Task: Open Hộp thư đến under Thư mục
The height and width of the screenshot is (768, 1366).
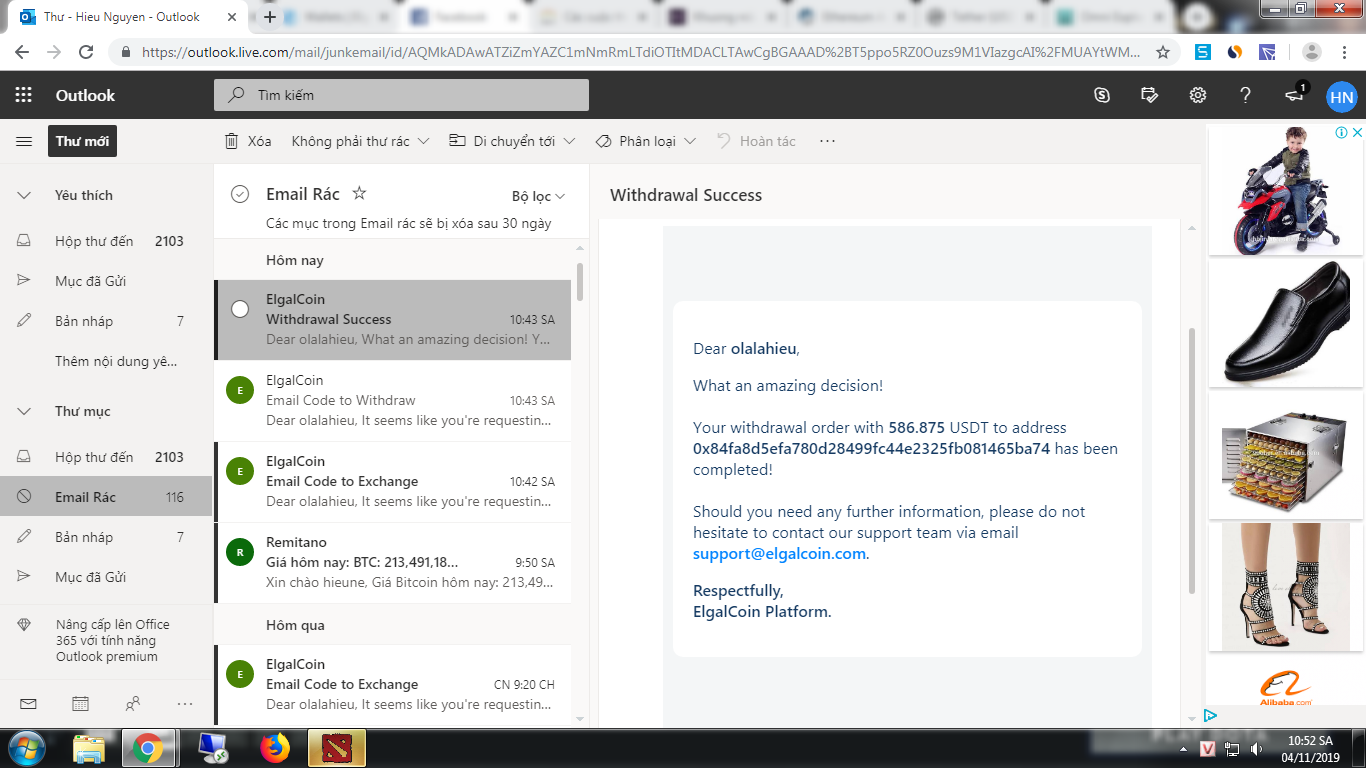Action: [106, 457]
